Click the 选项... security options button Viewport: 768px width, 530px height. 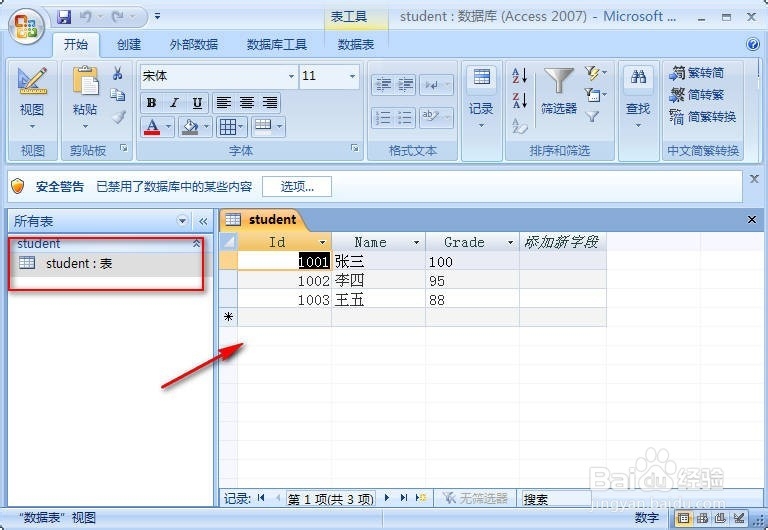point(297,187)
